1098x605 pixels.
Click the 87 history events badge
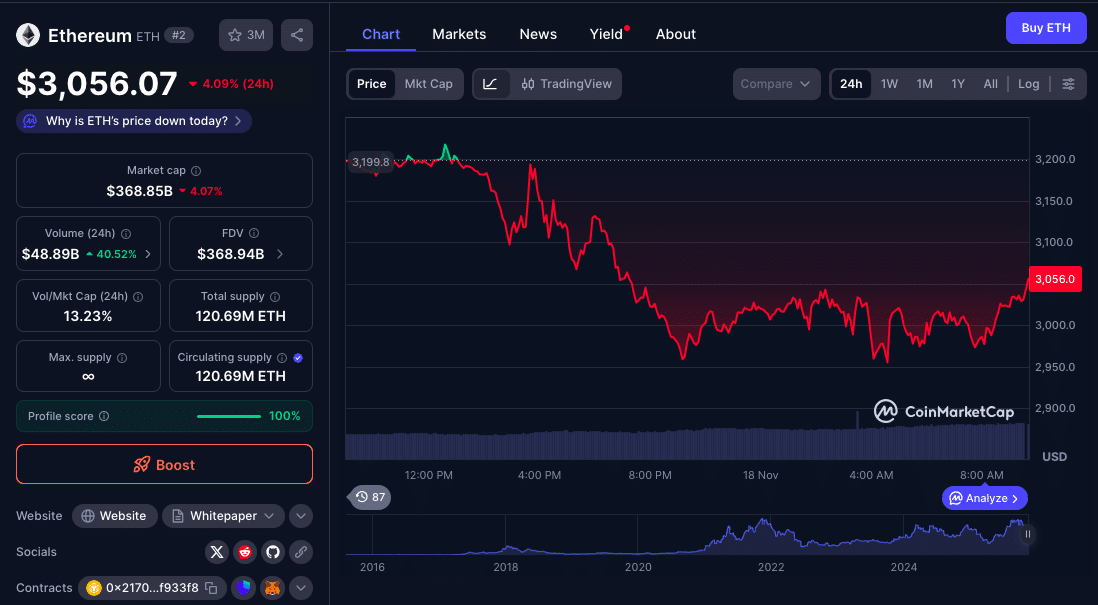tap(370, 497)
